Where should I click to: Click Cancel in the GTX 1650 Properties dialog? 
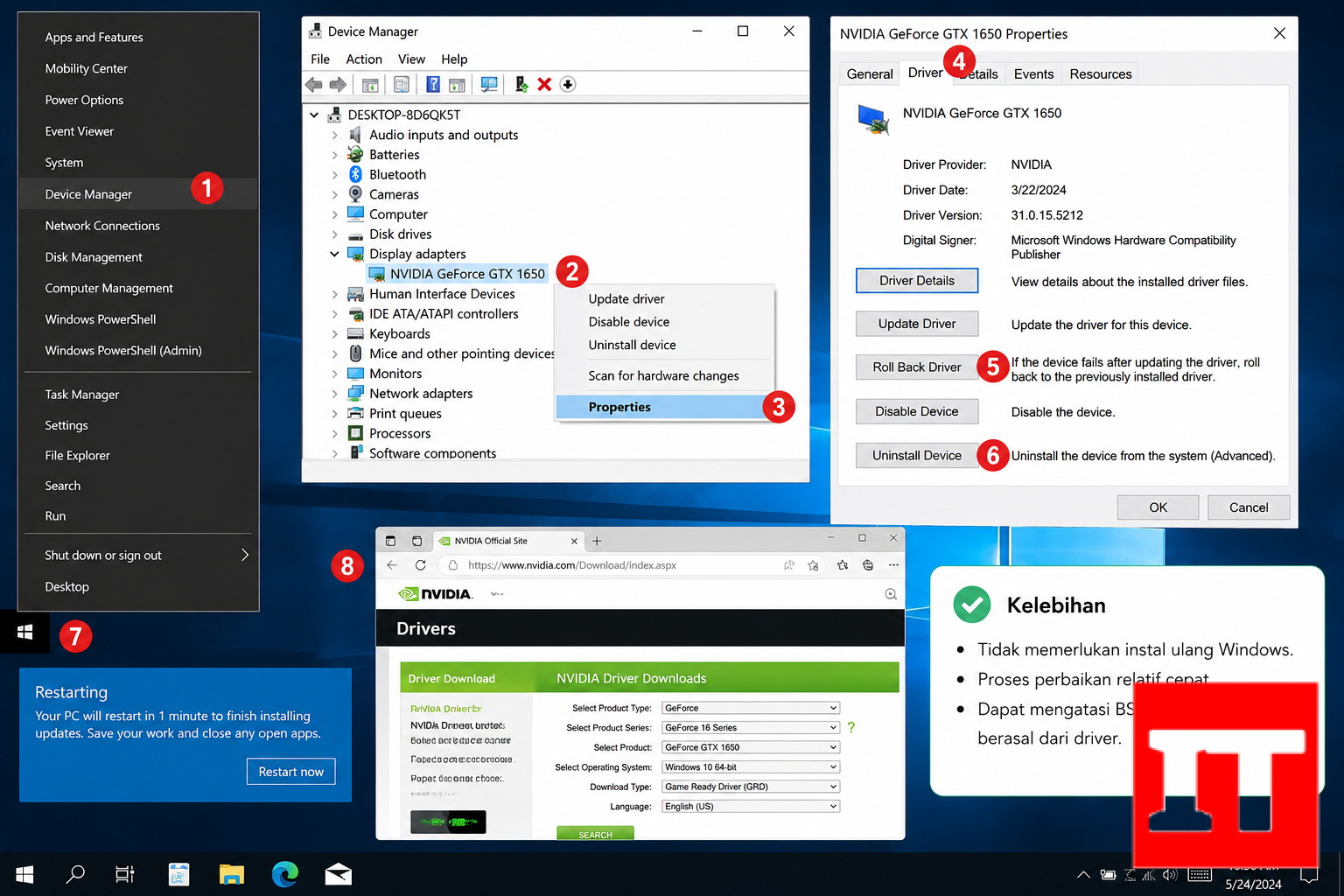(1249, 507)
